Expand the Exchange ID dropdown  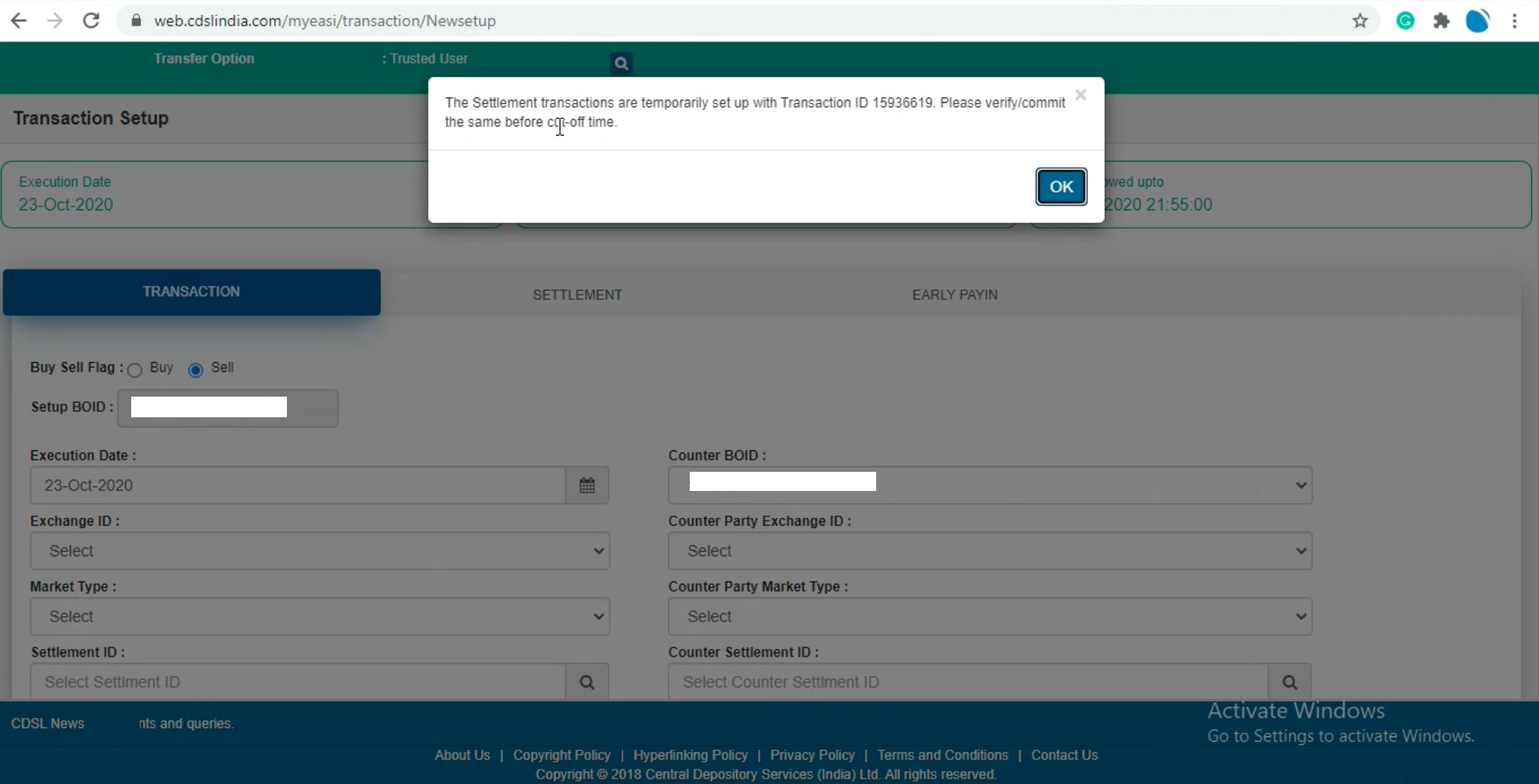[320, 551]
